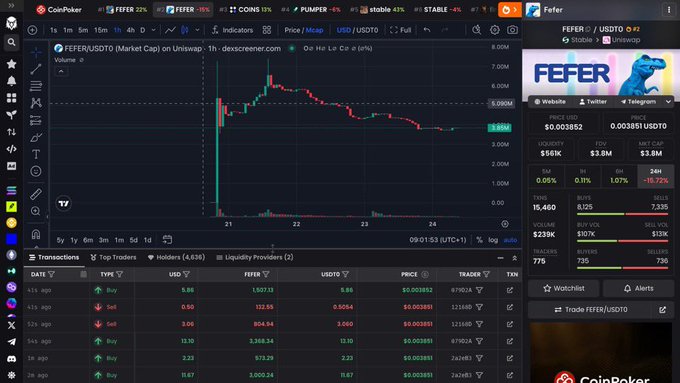
Task: Expand timeframe dropdown chevron after D
Action: 153,30
